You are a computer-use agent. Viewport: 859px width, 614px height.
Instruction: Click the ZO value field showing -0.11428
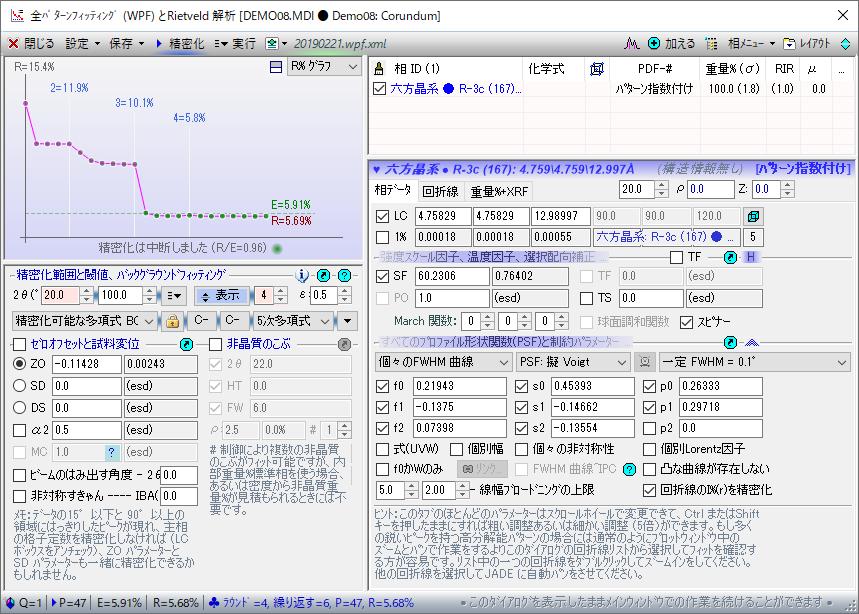point(87,364)
